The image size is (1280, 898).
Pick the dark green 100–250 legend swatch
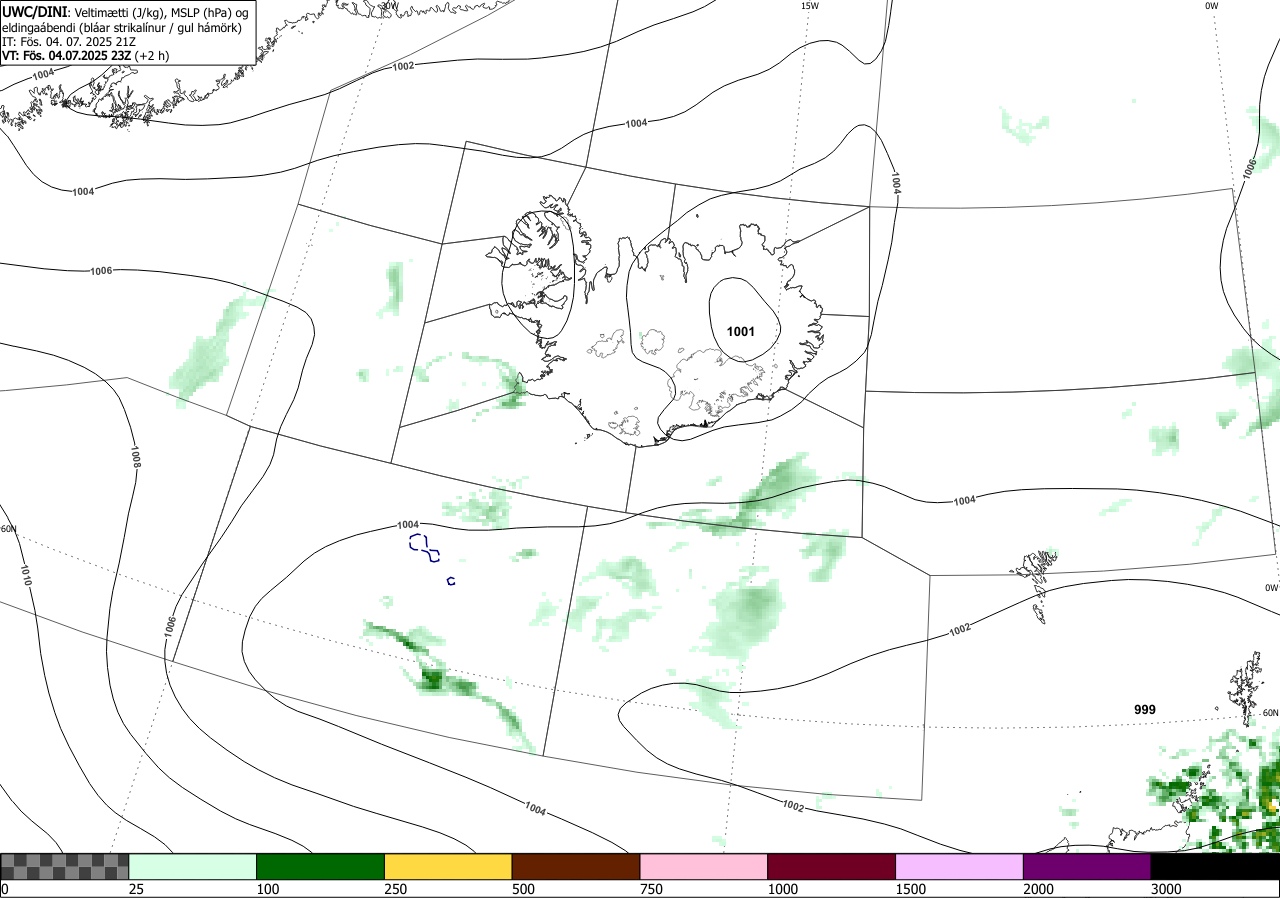(x=321, y=866)
